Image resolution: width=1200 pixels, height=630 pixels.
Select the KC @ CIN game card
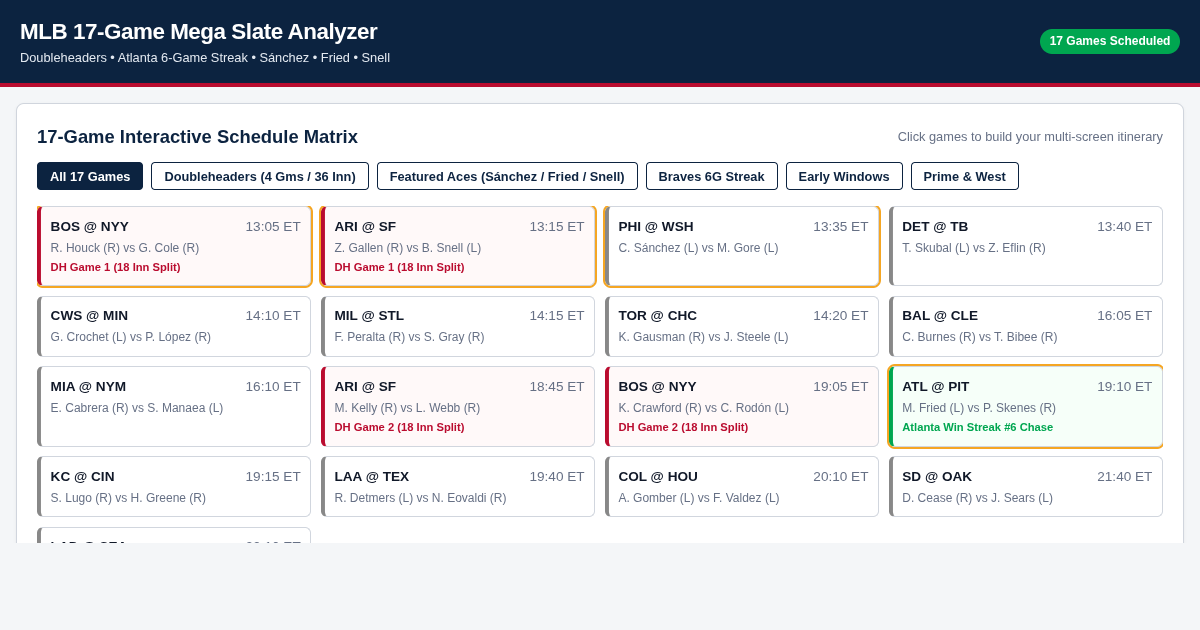(x=174, y=486)
